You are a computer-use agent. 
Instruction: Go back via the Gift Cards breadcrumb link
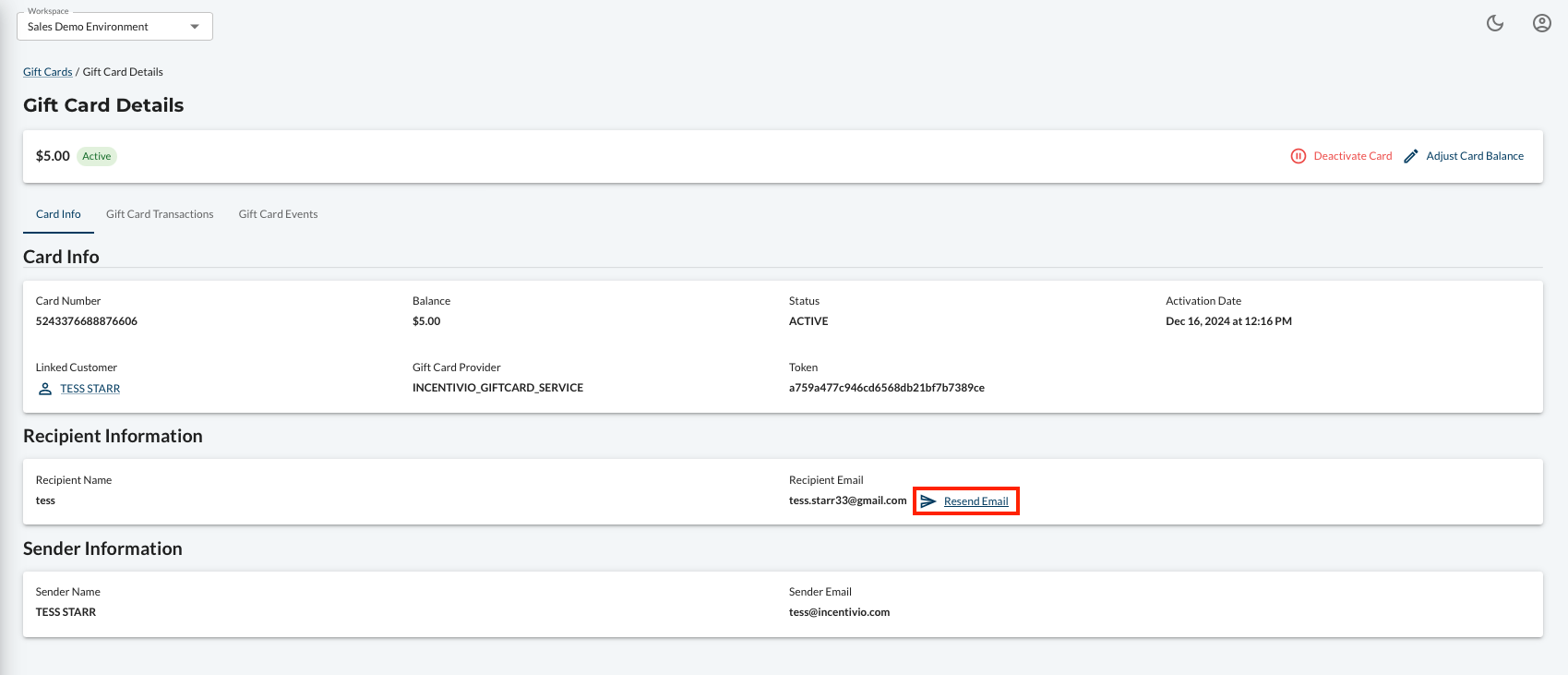tap(47, 72)
